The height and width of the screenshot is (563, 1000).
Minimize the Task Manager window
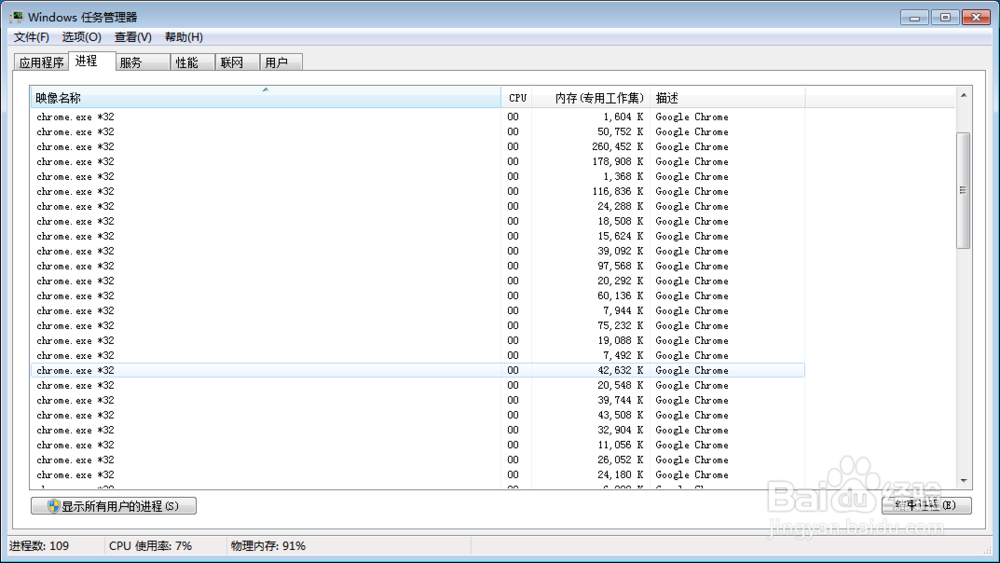(x=914, y=17)
